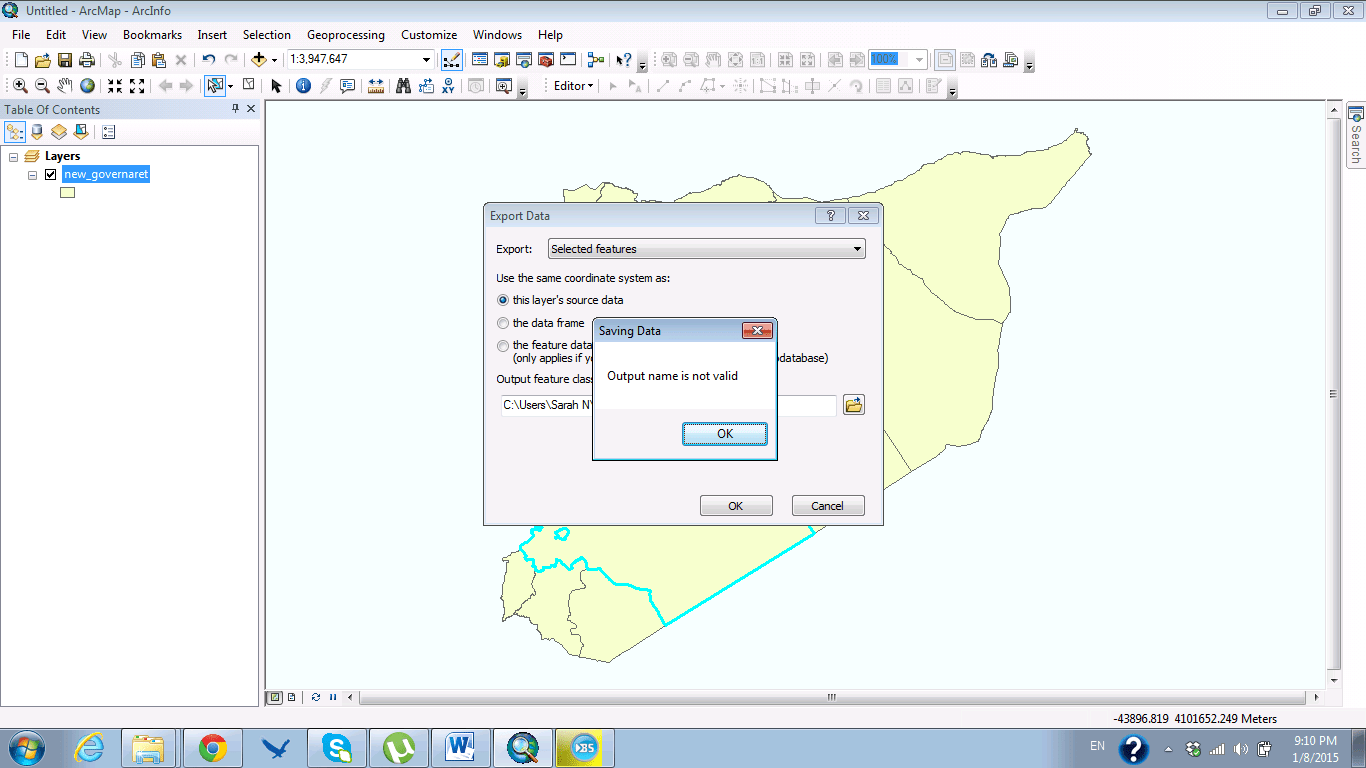Switch to Data View button at map bottom

[x=275, y=697]
